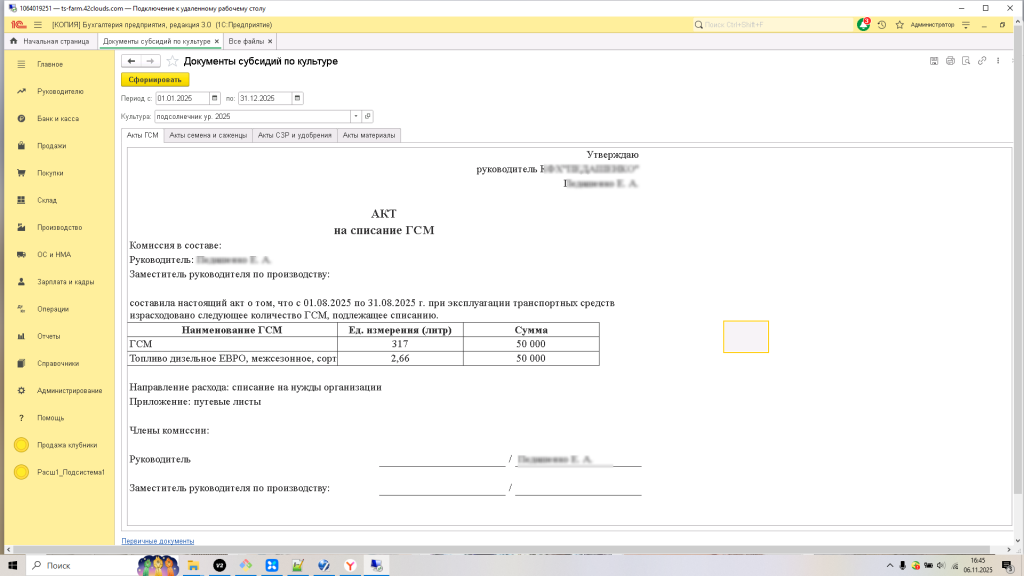This screenshot has width=1024, height=576.
Task: Click the Топливо дизельное ЕВРО table cell
Action: coord(232,359)
